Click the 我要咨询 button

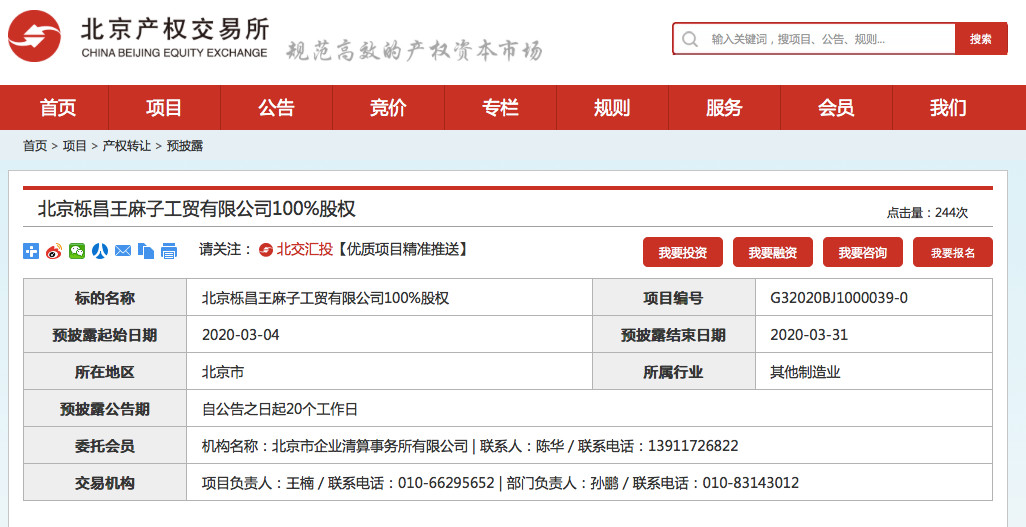[x=862, y=252]
